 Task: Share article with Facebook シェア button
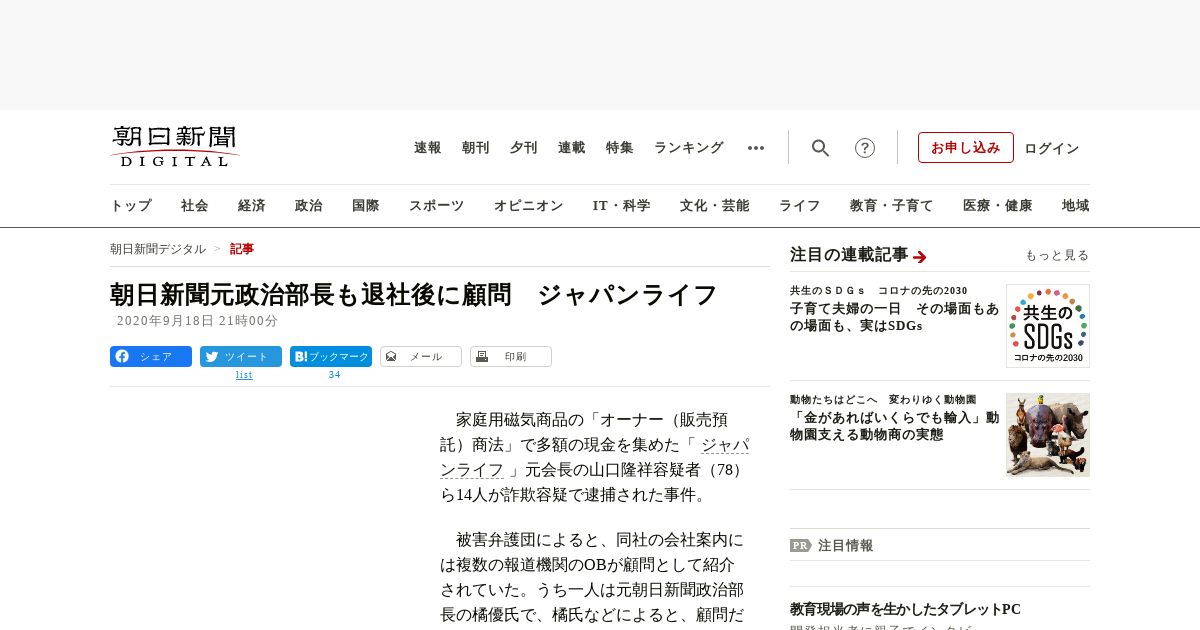(x=151, y=357)
